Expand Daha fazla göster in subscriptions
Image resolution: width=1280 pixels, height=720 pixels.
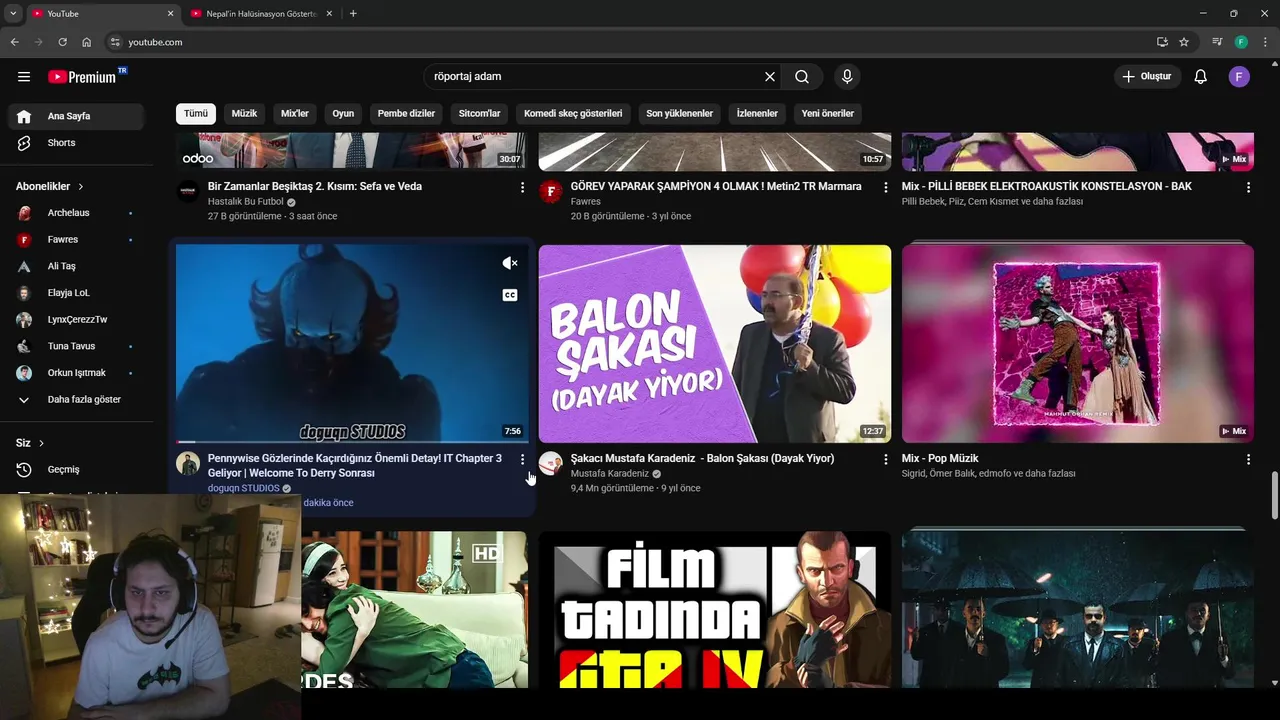[x=76, y=400]
